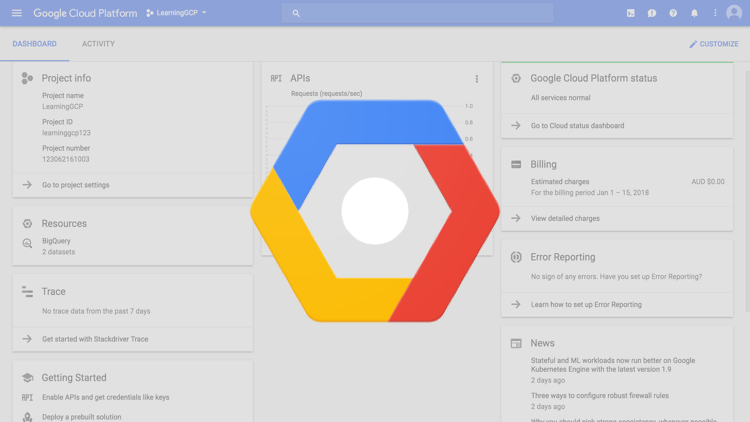Click the Resources card icon
750x422 pixels.
click(x=27, y=223)
